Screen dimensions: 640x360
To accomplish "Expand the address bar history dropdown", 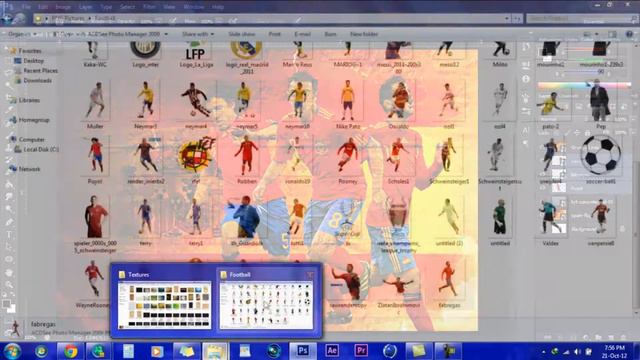I will pos(507,19).
